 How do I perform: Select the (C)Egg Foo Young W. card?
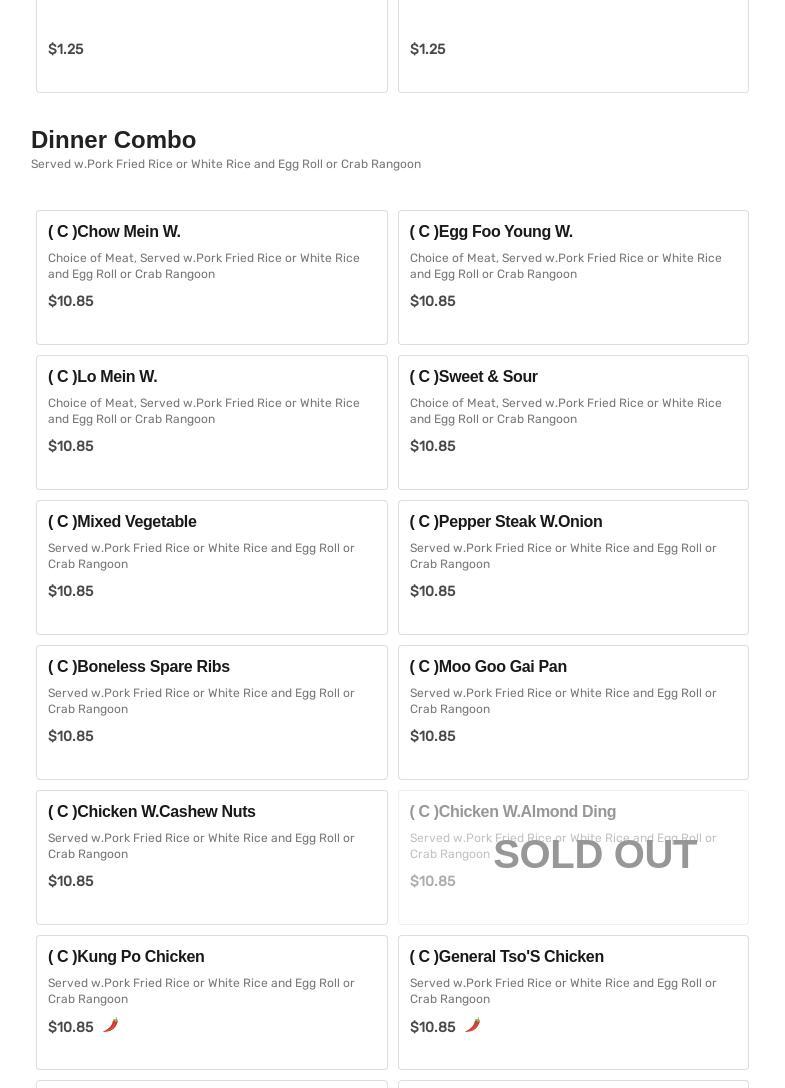tap(573, 278)
